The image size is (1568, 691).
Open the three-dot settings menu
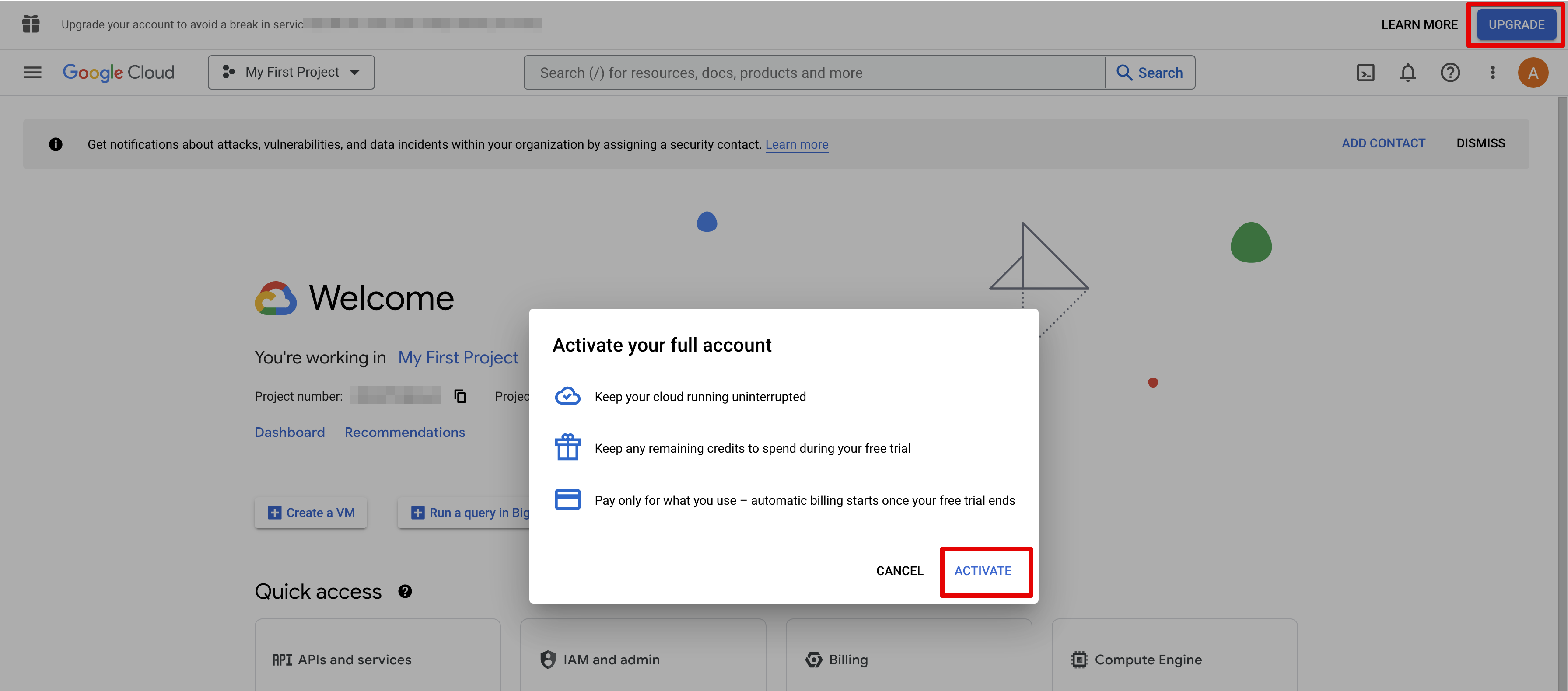(x=1492, y=73)
